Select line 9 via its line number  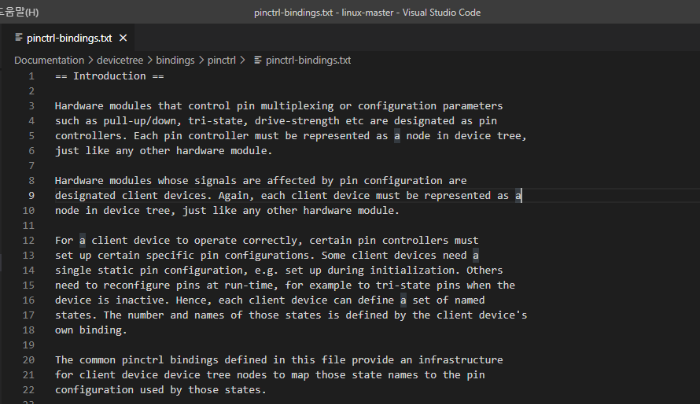(31, 196)
